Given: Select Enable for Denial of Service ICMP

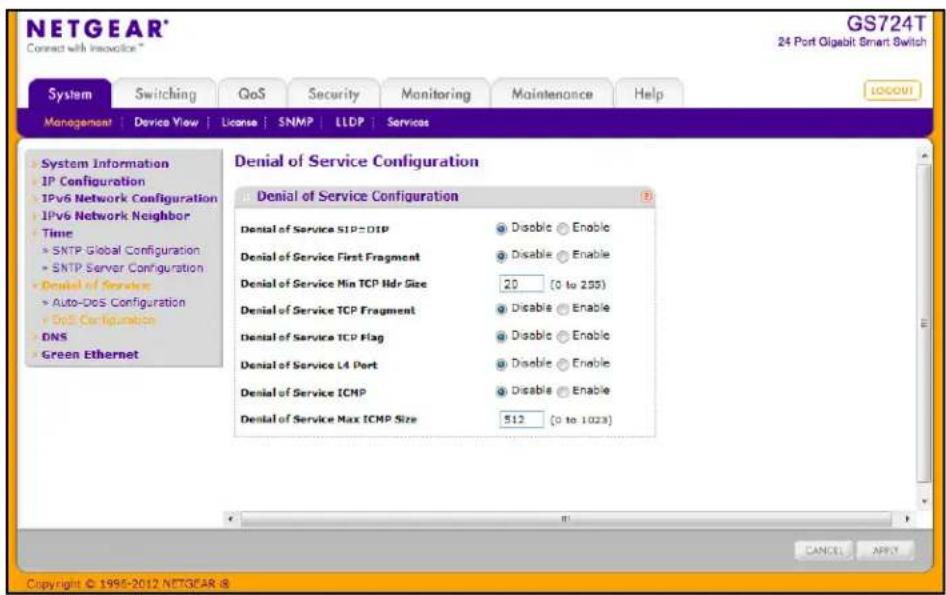Looking at the screenshot, I should pos(563,392).
